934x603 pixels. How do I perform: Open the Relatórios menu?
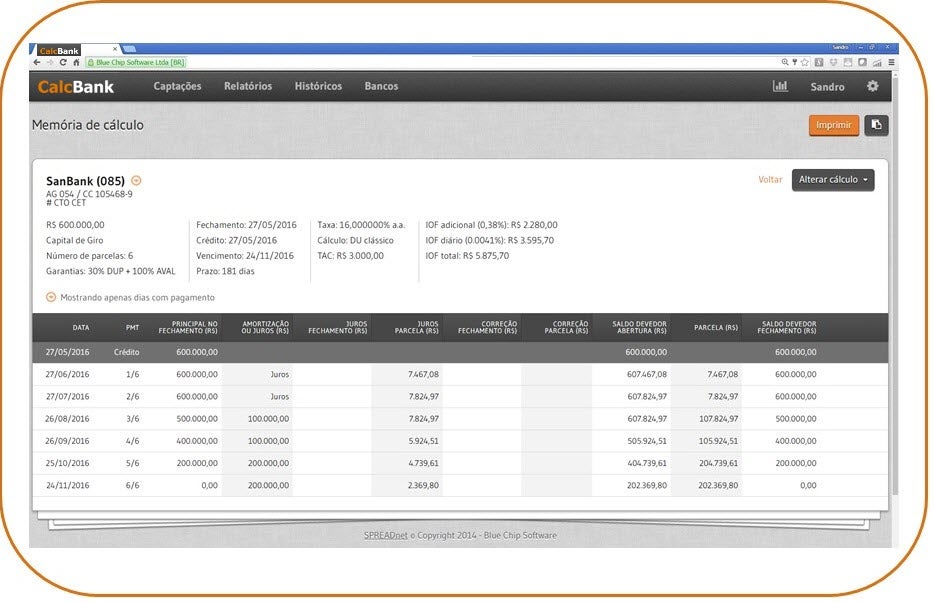(248, 87)
